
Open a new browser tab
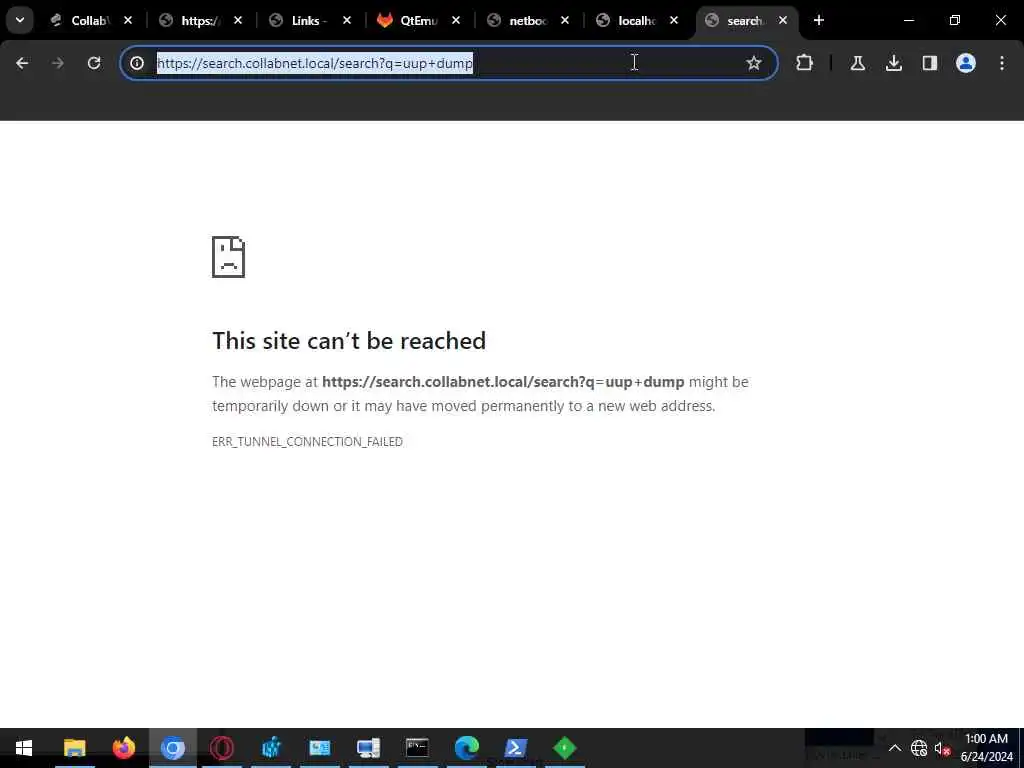point(819,20)
